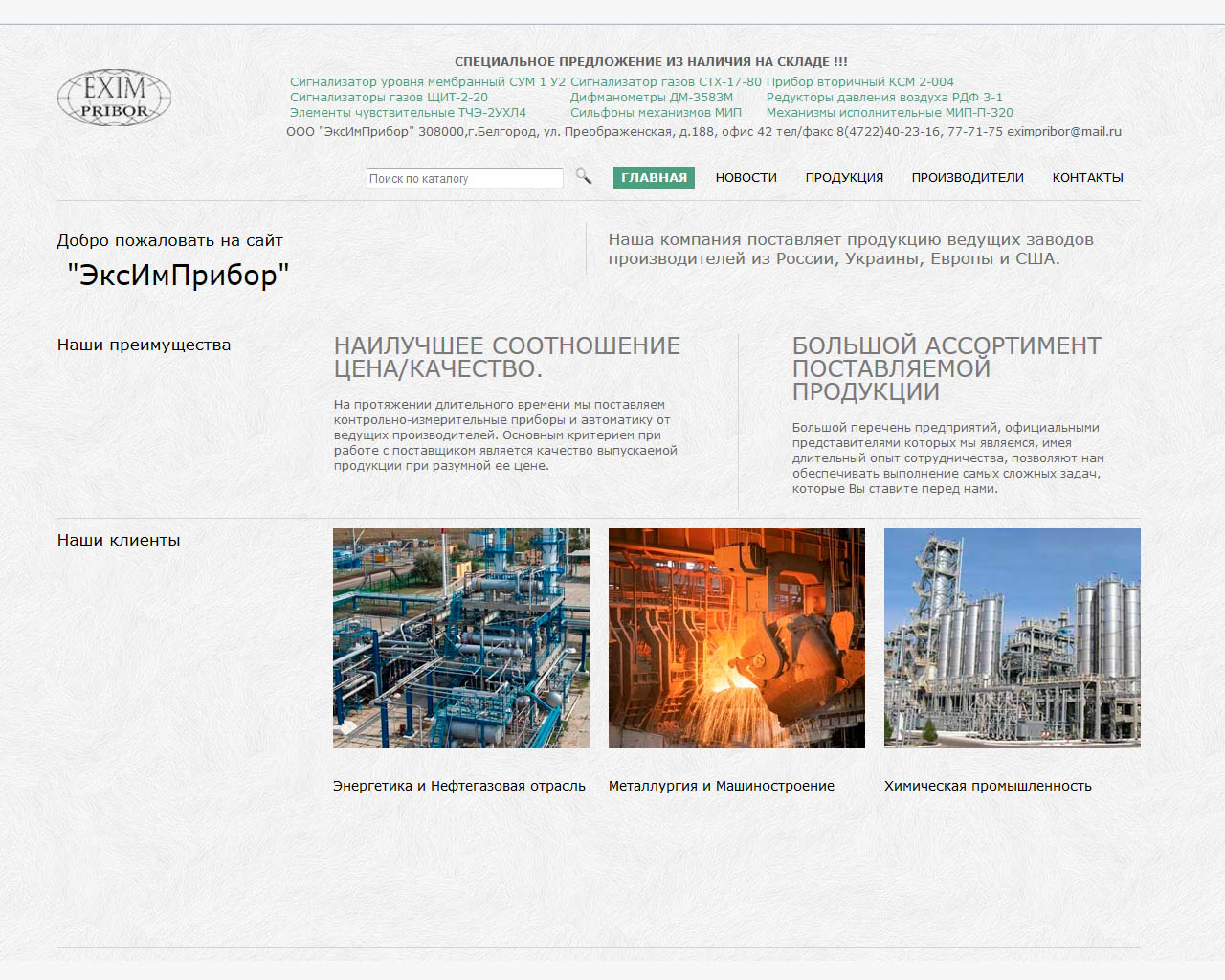Open link Сигнализаторы газов ЩИТ-2-20

389,98
